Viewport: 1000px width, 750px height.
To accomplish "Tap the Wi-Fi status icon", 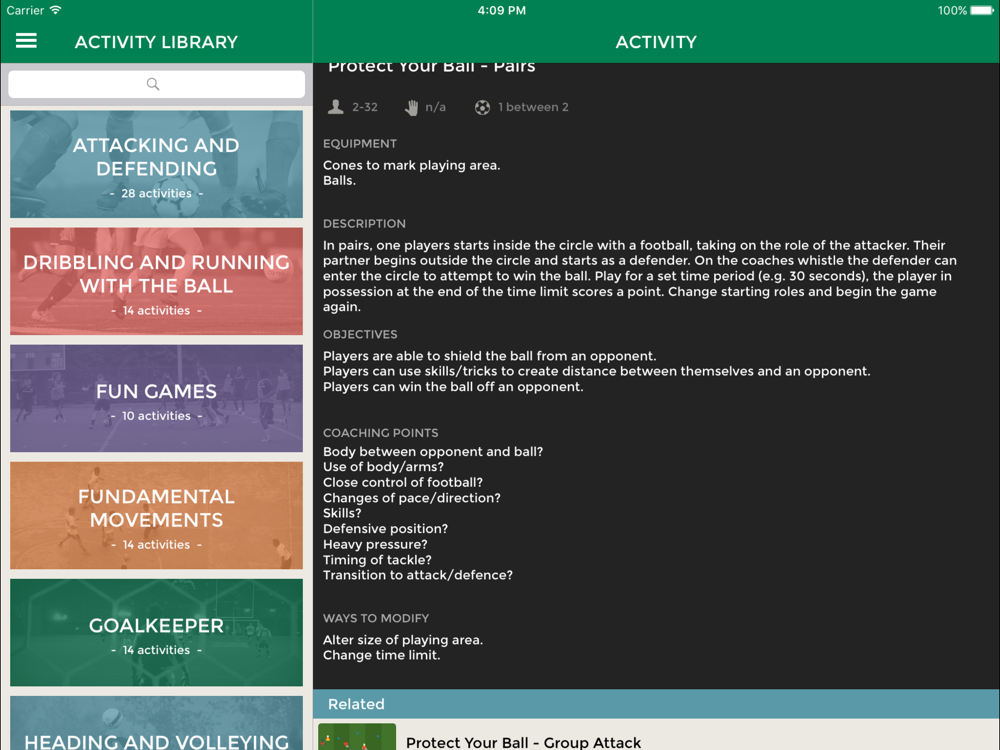I will 55,10.
